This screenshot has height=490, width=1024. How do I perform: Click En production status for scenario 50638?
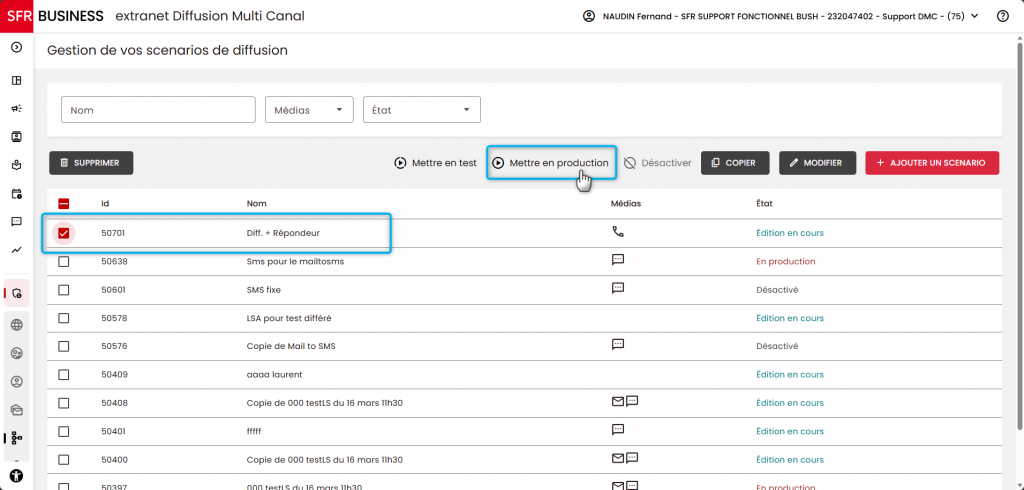click(x=786, y=261)
